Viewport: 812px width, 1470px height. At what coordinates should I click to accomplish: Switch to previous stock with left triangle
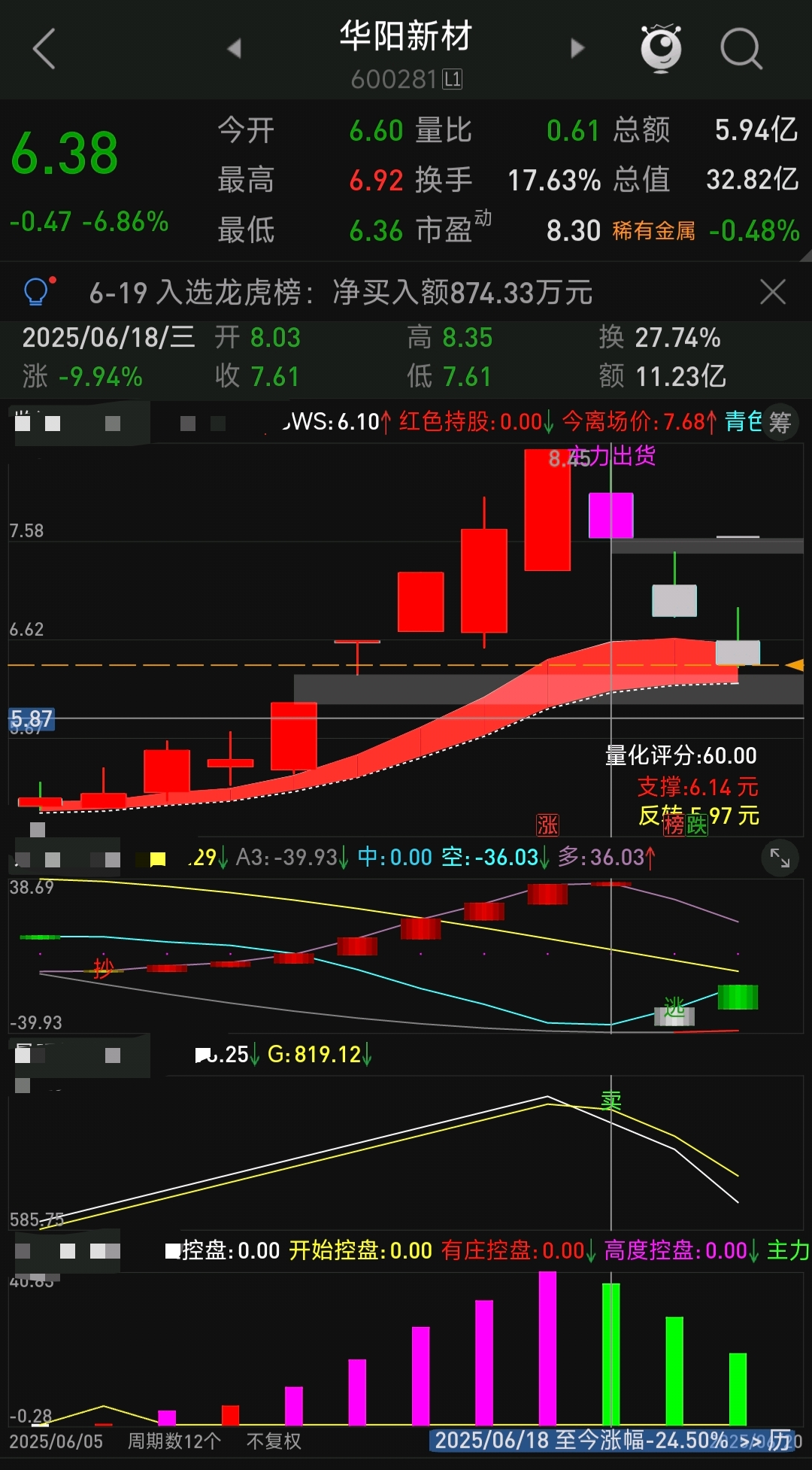click(x=234, y=48)
